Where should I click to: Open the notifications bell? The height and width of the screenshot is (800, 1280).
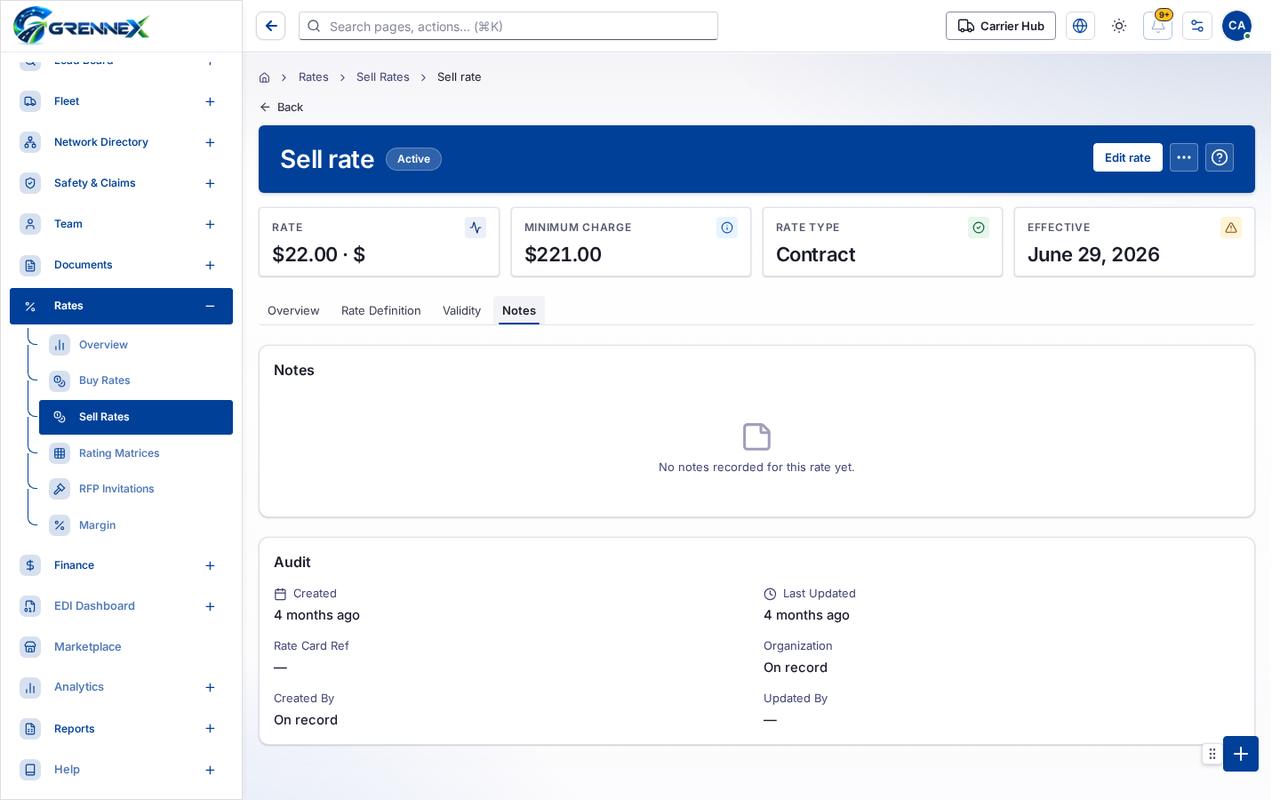click(1158, 26)
